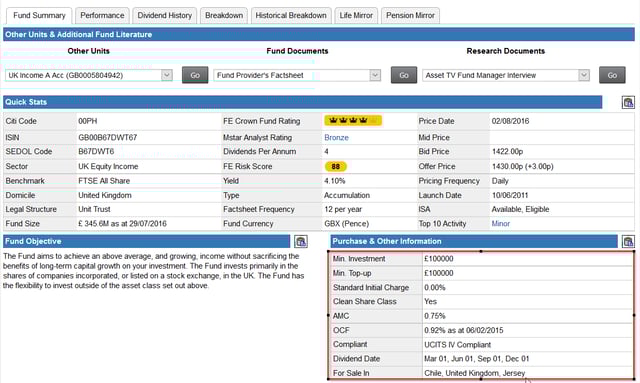Open the Other Units dropdown arrow

167,75
